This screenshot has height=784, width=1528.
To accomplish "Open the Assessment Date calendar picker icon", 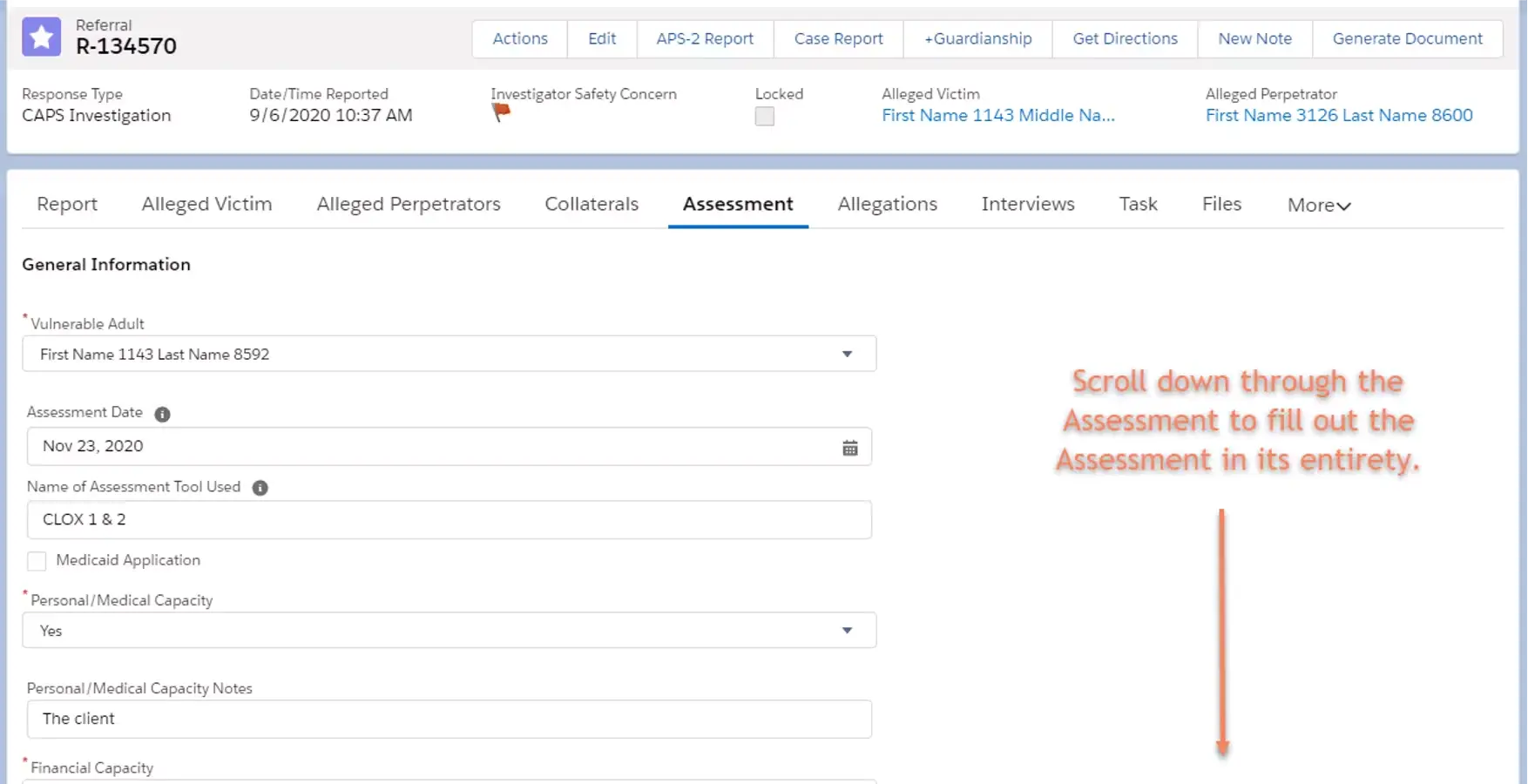I will (850, 448).
